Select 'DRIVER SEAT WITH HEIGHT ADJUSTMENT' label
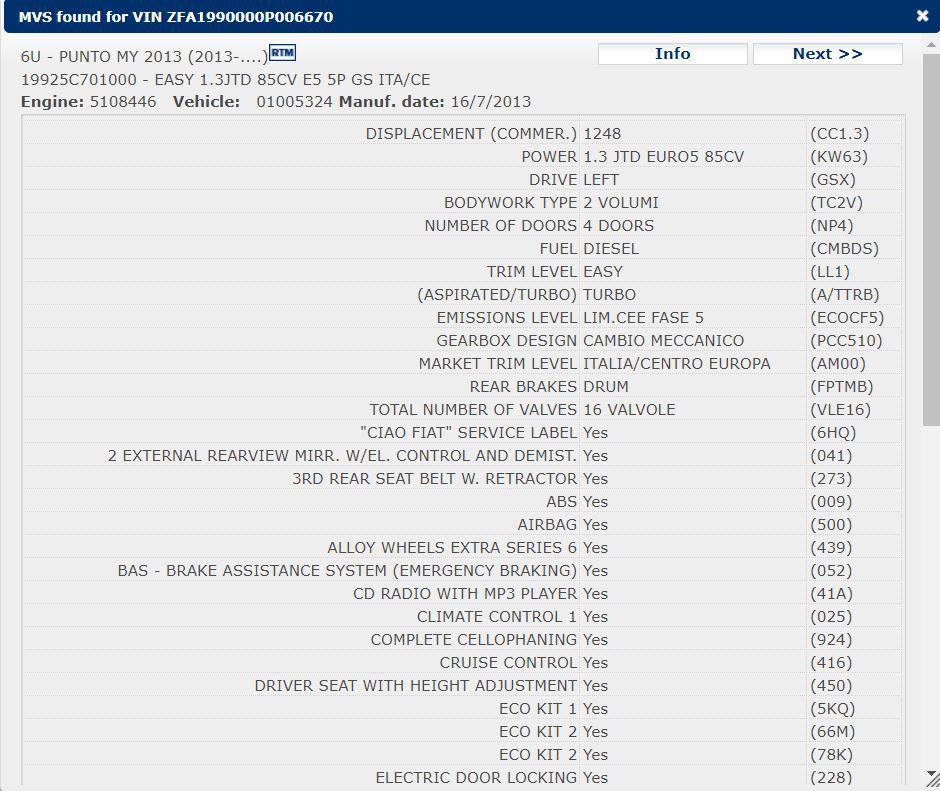 [x=415, y=685]
